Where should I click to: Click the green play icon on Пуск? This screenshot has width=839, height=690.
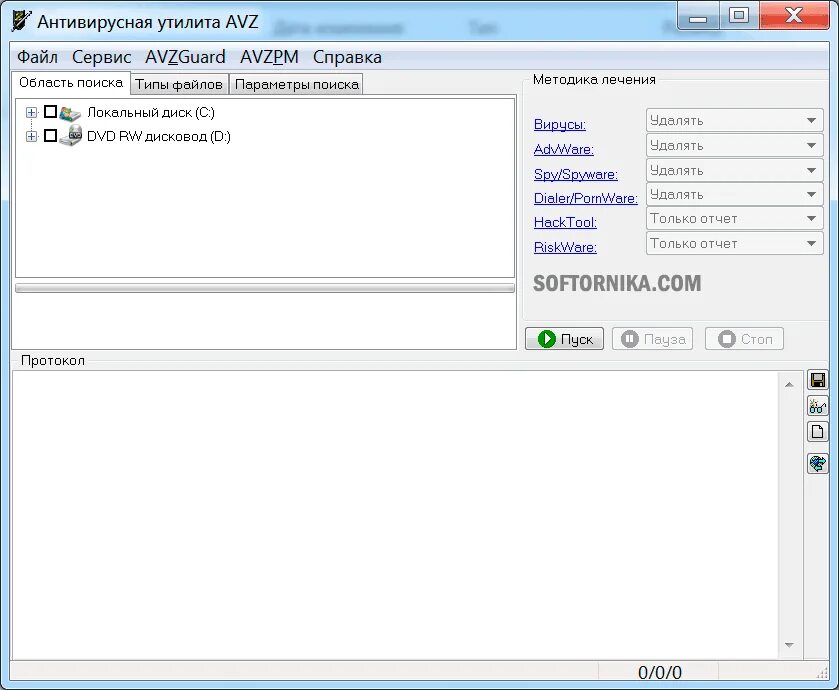546,338
